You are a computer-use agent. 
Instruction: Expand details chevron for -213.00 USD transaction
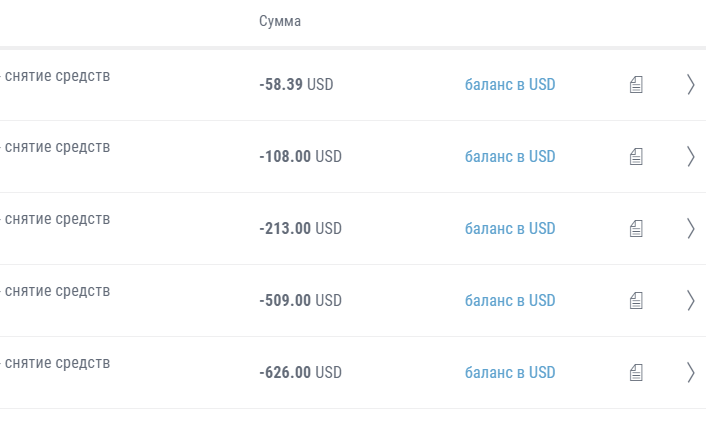pyautogui.click(x=691, y=229)
